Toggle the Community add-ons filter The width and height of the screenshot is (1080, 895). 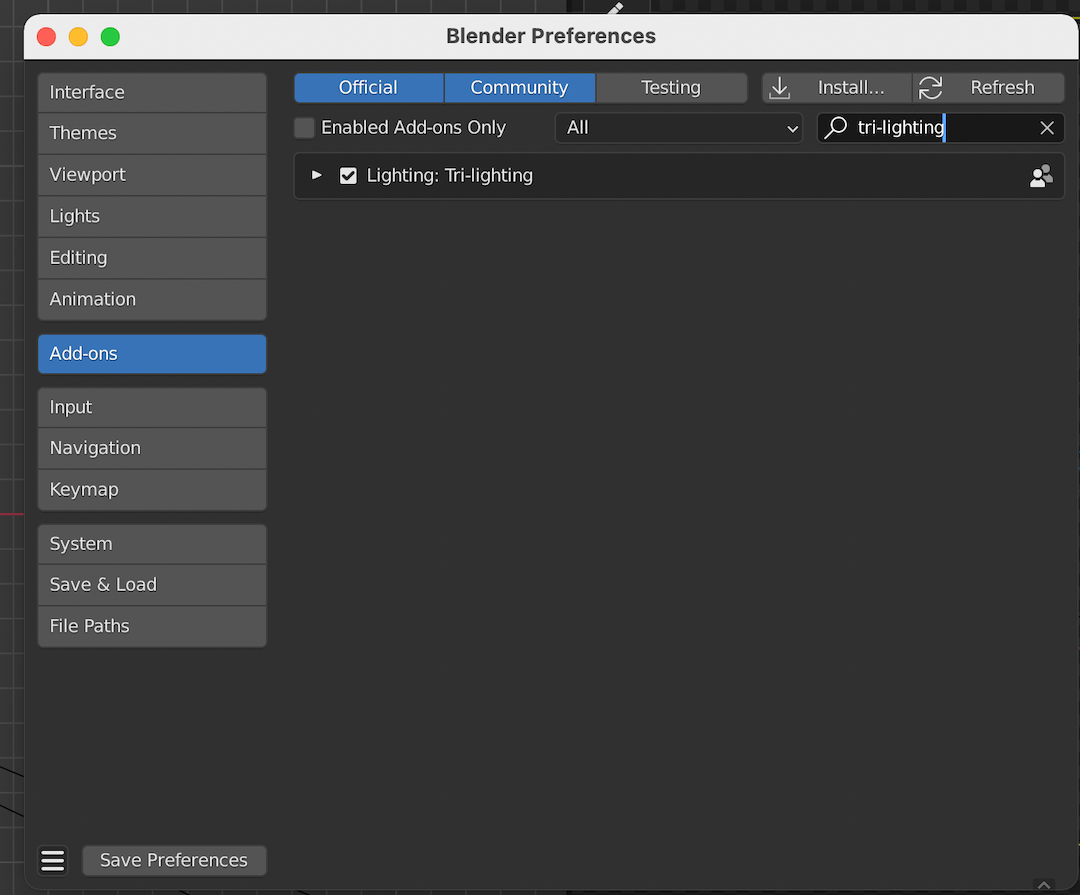[519, 88]
